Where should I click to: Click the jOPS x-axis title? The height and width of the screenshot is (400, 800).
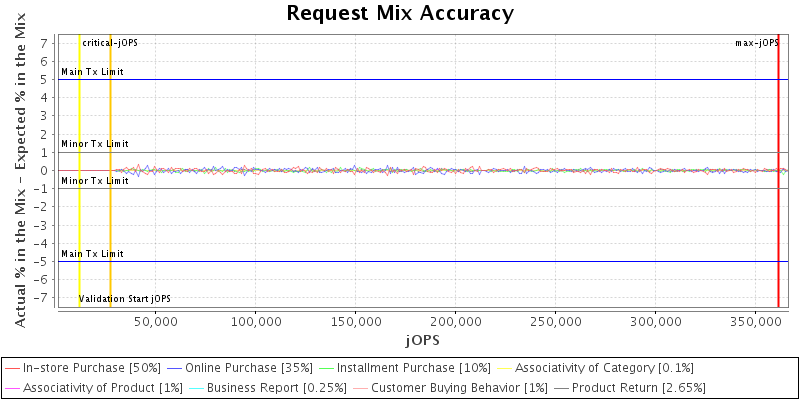pyautogui.click(x=423, y=340)
